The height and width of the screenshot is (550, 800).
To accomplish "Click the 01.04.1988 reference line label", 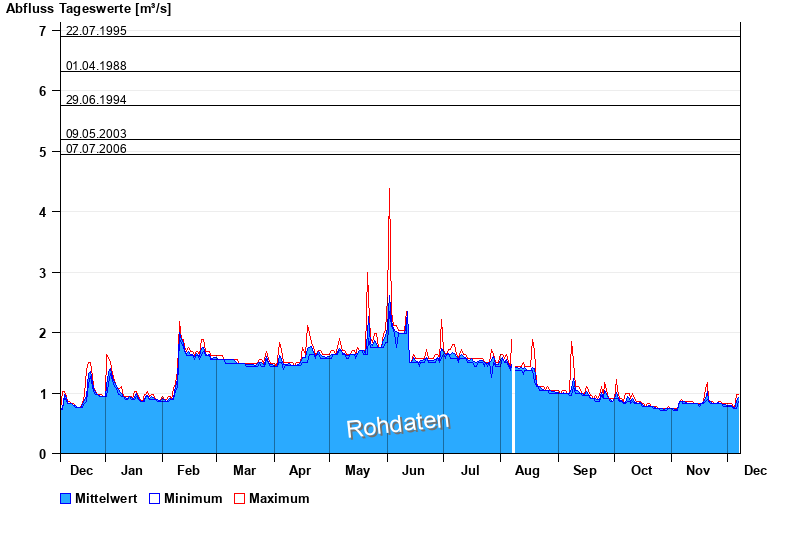I will pos(96,66).
